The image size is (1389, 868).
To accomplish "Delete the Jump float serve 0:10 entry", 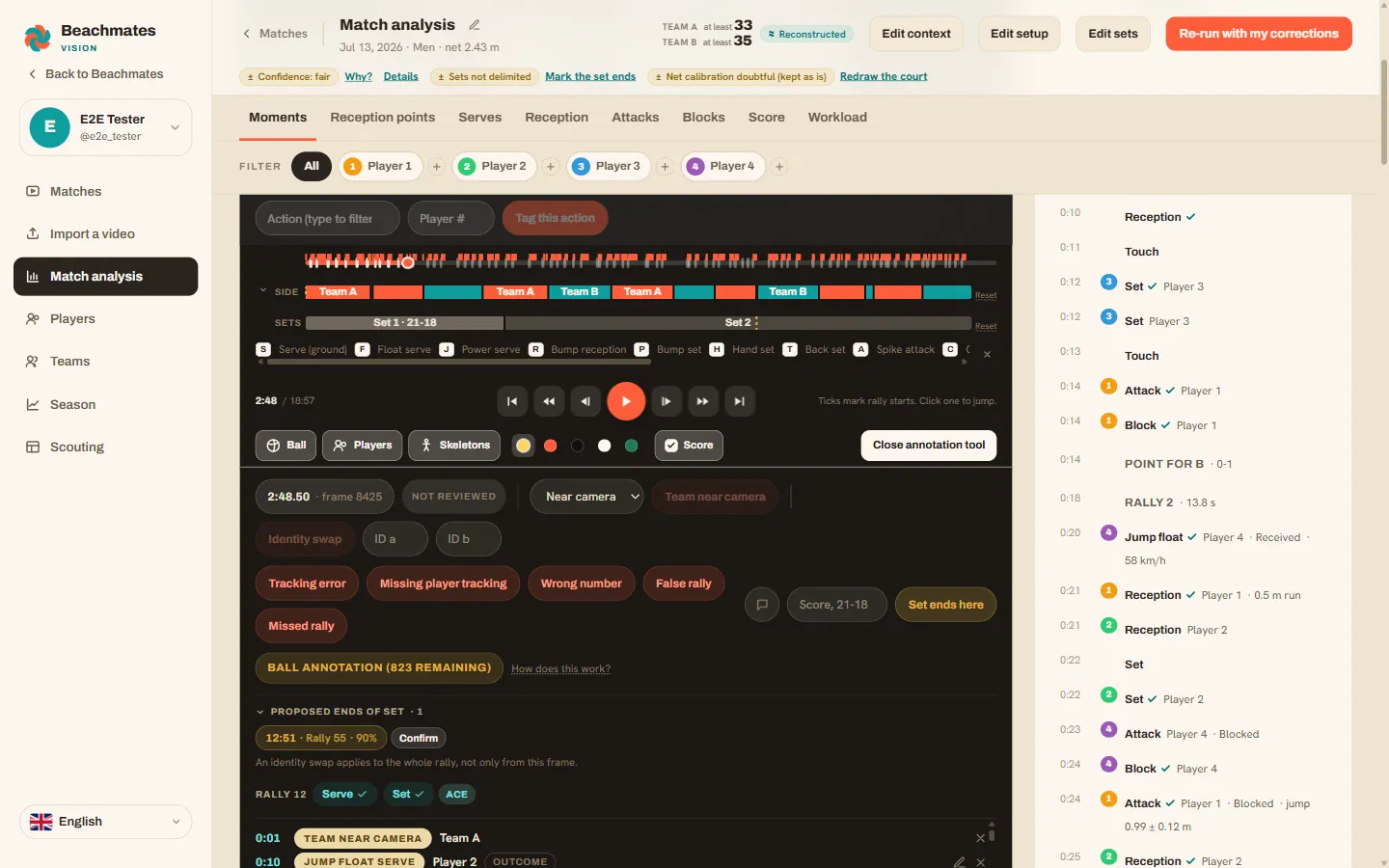I will click(x=980, y=861).
